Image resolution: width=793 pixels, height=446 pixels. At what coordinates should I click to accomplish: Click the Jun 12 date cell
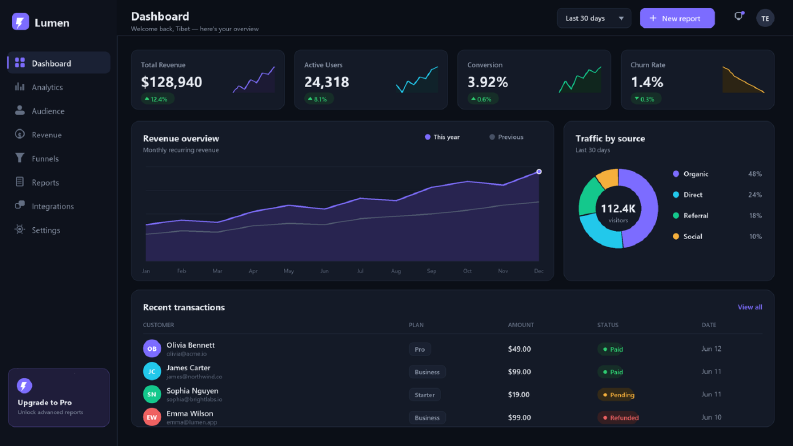(711, 348)
